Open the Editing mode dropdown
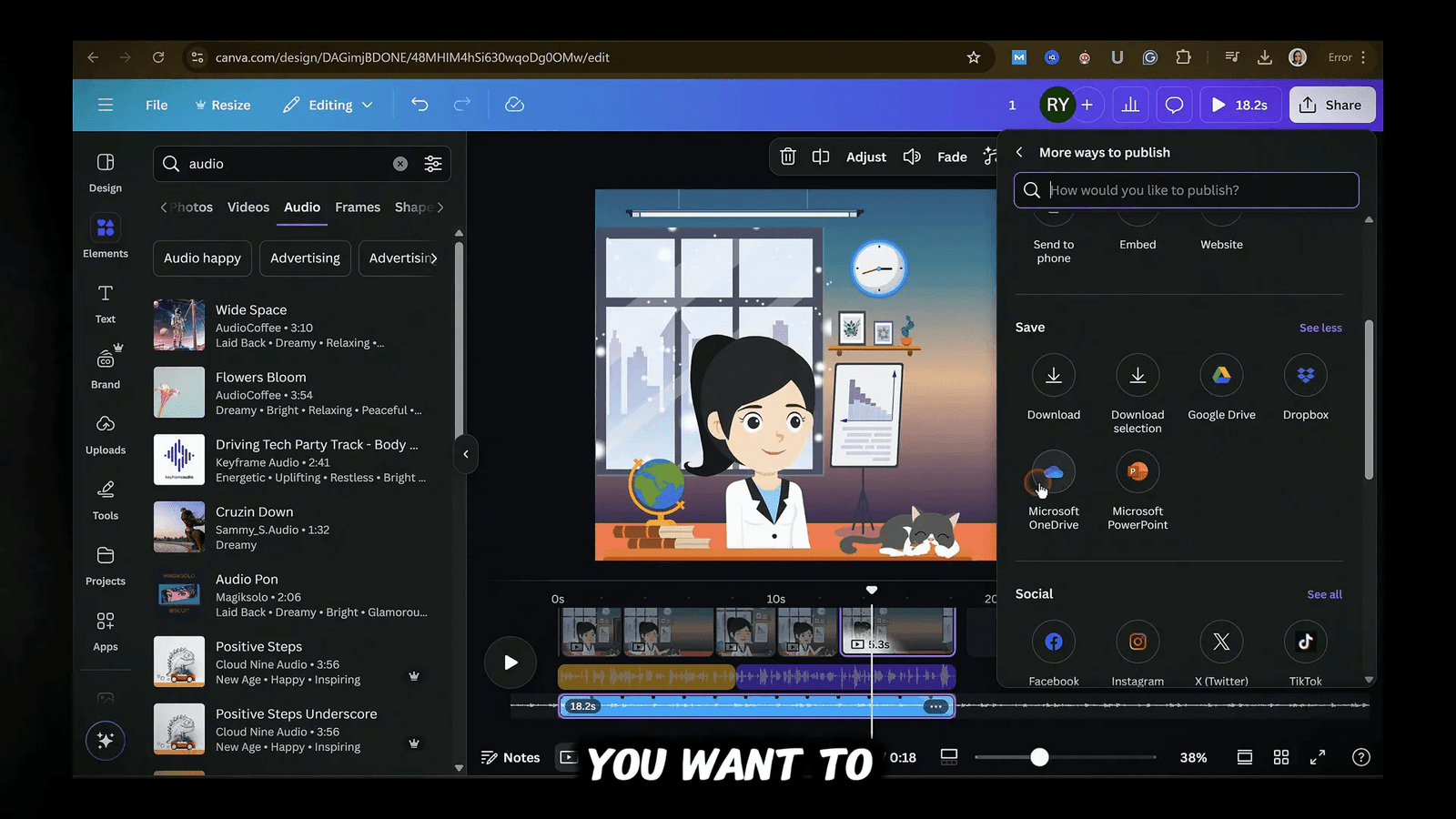This screenshot has width=1456, height=819. pos(328,105)
